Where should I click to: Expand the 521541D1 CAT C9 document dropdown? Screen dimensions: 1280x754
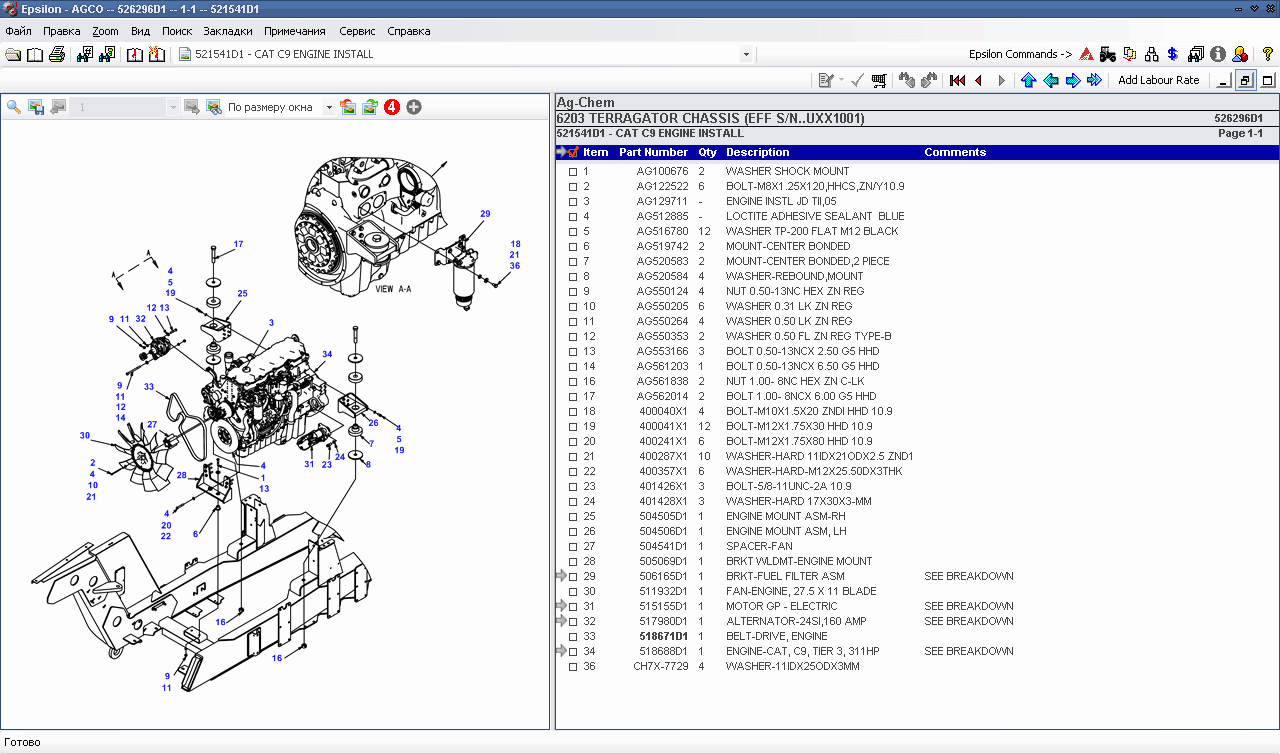(746, 54)
